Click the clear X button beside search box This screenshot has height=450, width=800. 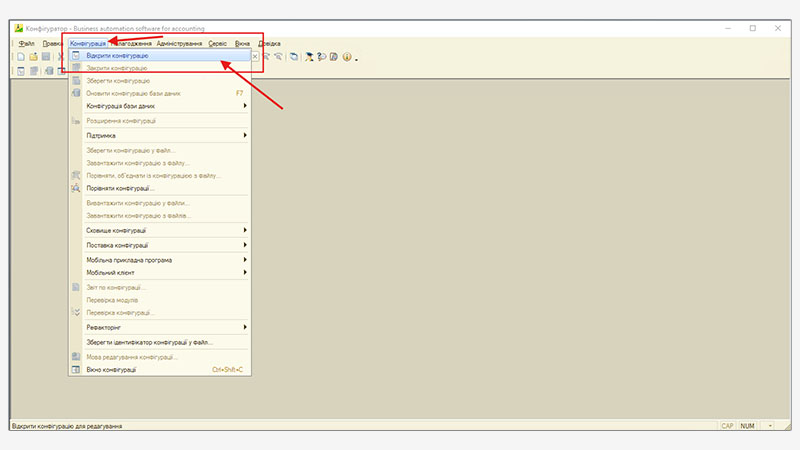point(255,57)
